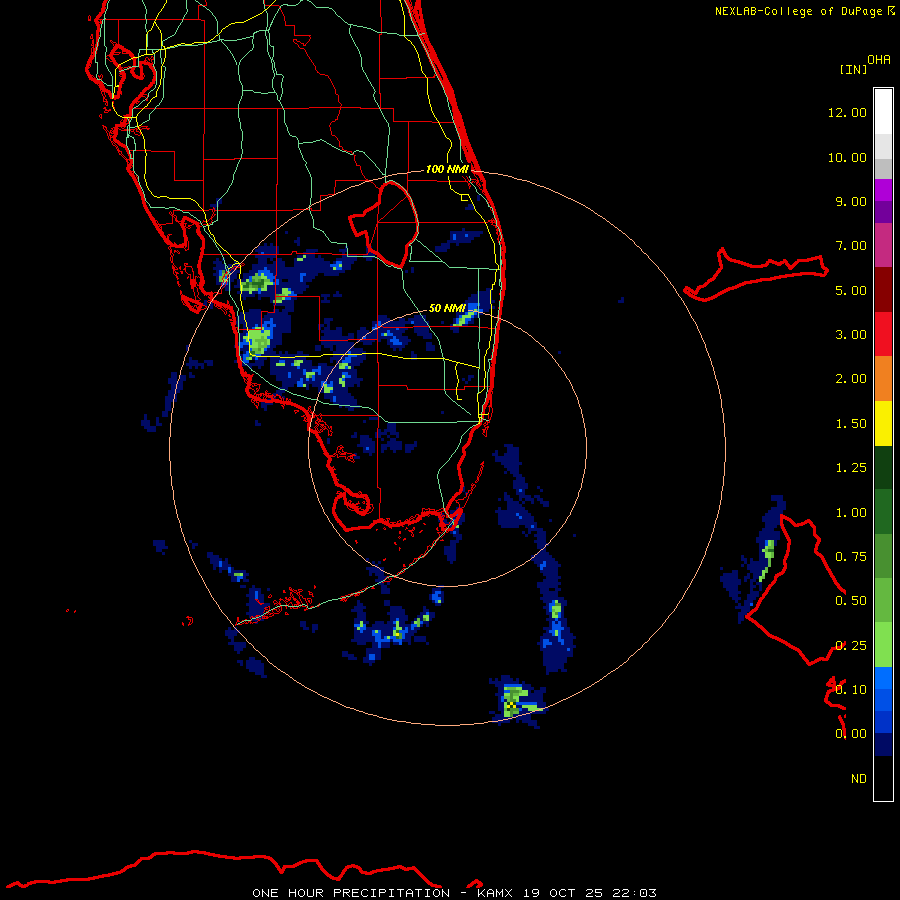
Task: Click the KAMX station identifier in caption
Action: (496, 893)
